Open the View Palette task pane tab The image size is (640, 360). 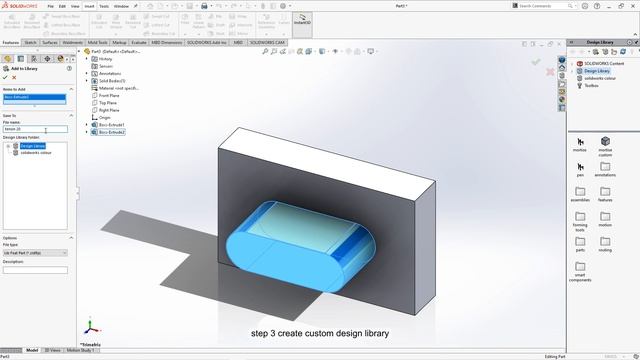point(562,91)
